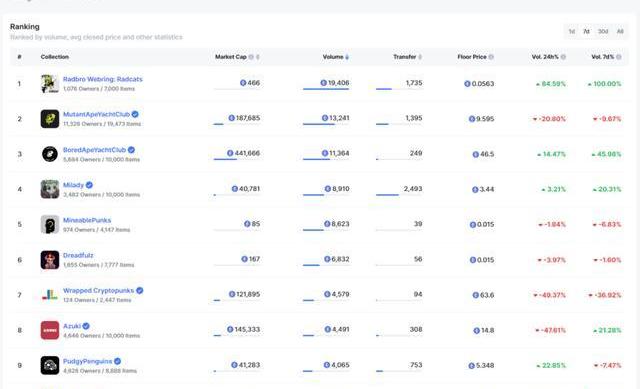640x389 pixels.
Task: Click the Milady collection image icon
Action: click(50, 189)
